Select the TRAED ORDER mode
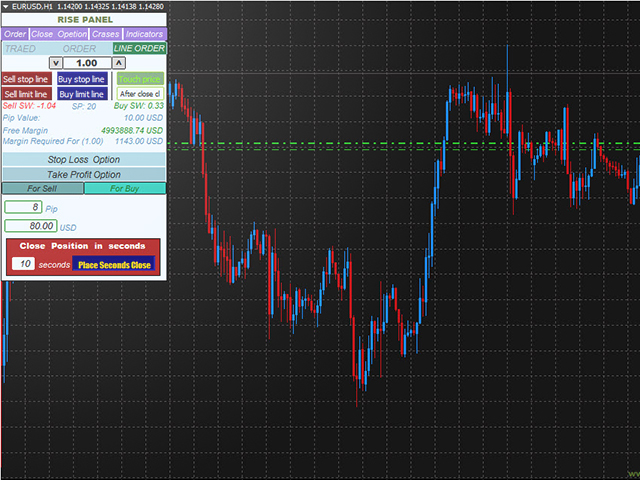The width and height of the screenshot is (640, 480). tap(58, 49)
